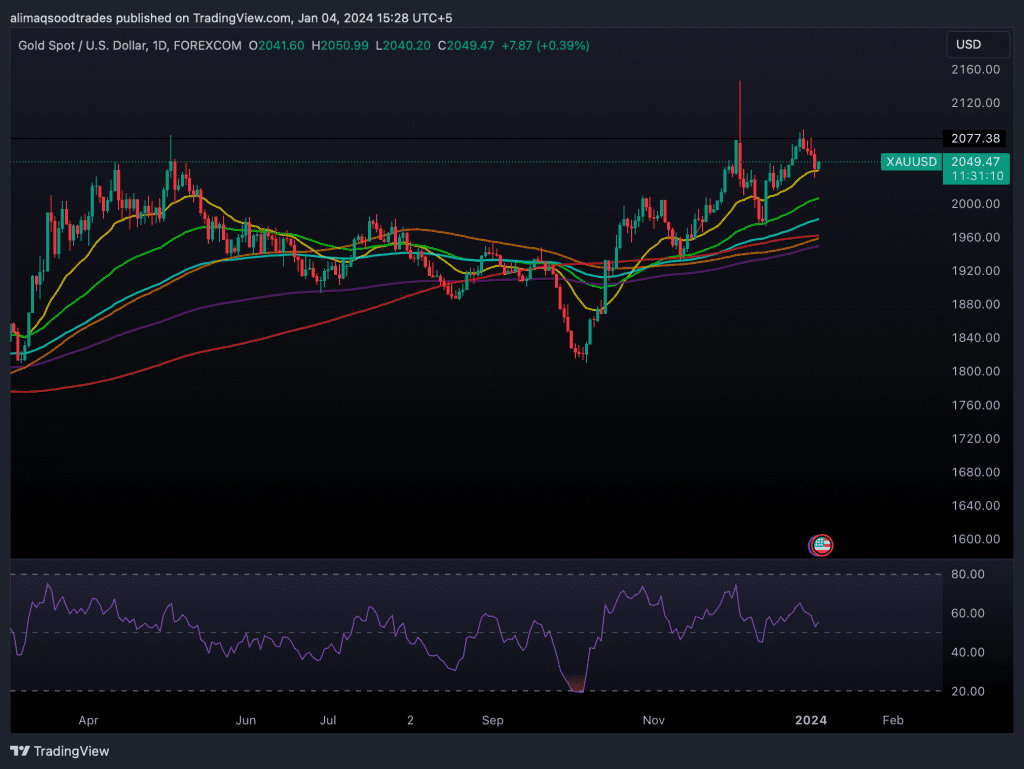Click the teal XAUUSD price label
1024x769 pixels.
(x=910, y=161)
